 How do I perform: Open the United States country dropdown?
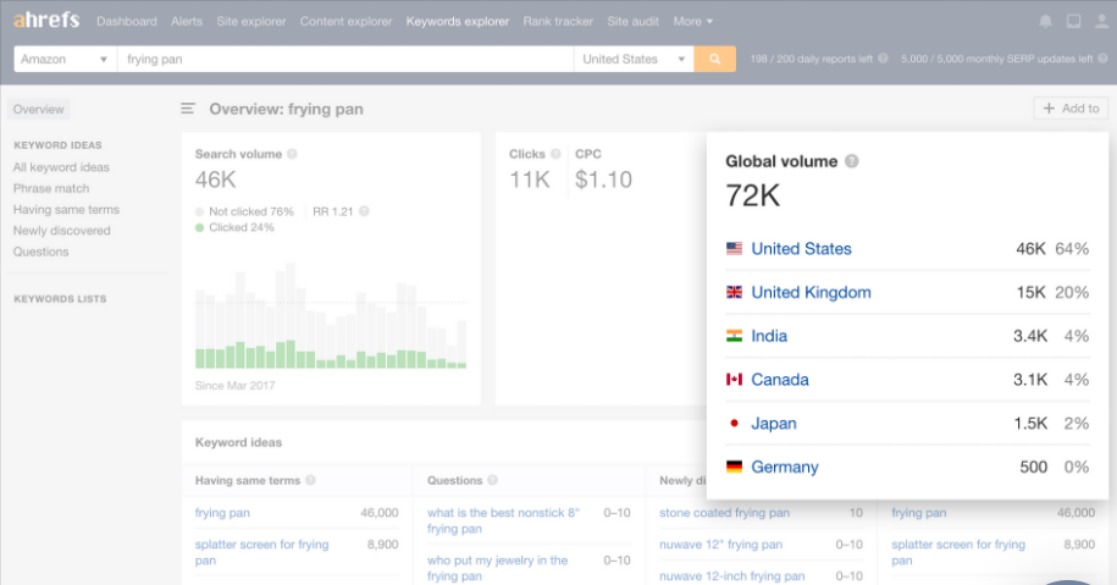tap(633, 59)
